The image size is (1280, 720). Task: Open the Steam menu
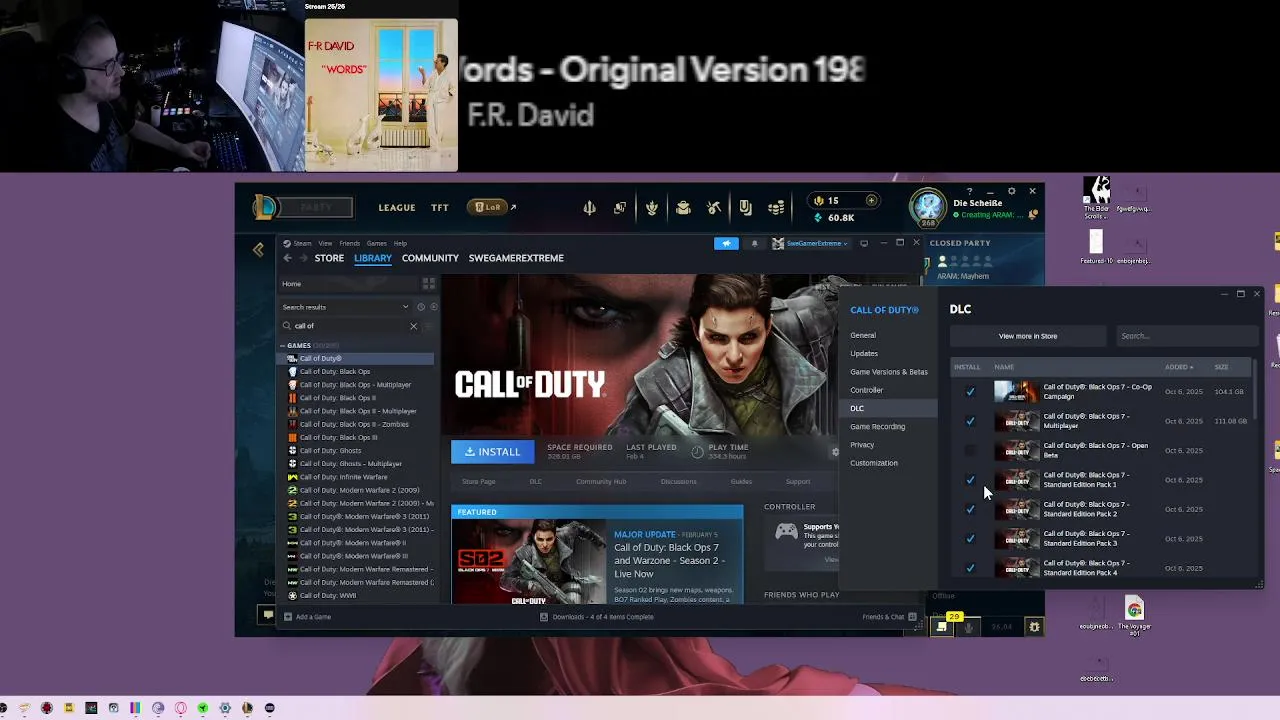click(x=301, y=243)
